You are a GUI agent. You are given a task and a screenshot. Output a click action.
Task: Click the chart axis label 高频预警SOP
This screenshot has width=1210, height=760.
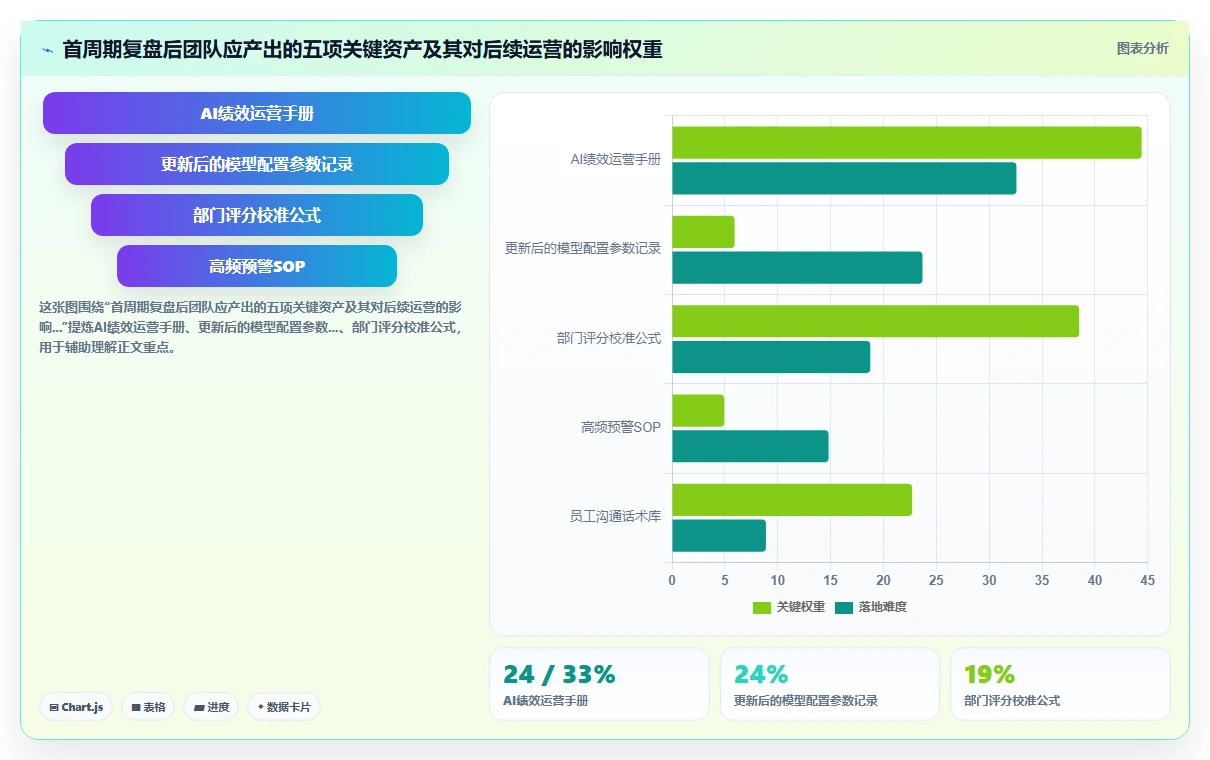tap(621, 428)
